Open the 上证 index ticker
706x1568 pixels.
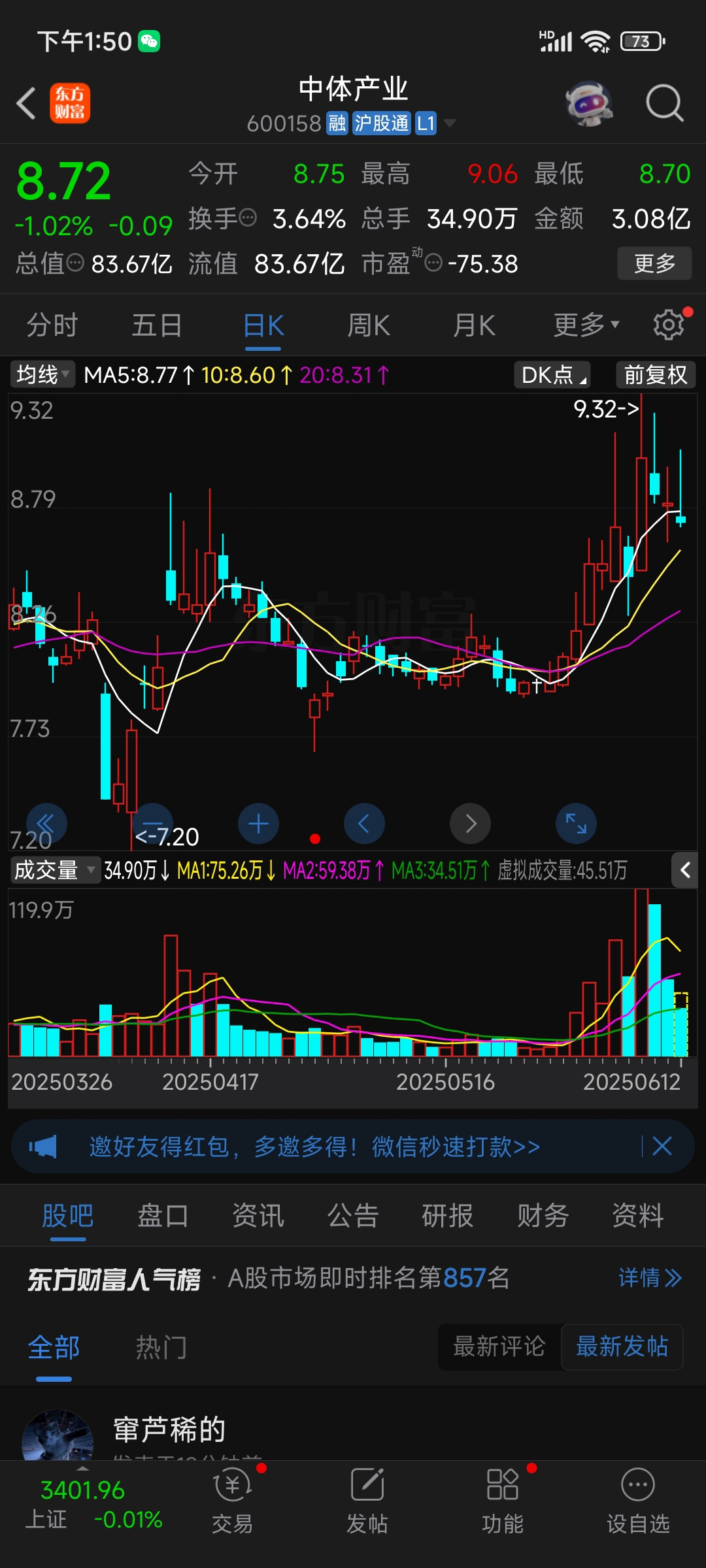(x=93, y=1505)
